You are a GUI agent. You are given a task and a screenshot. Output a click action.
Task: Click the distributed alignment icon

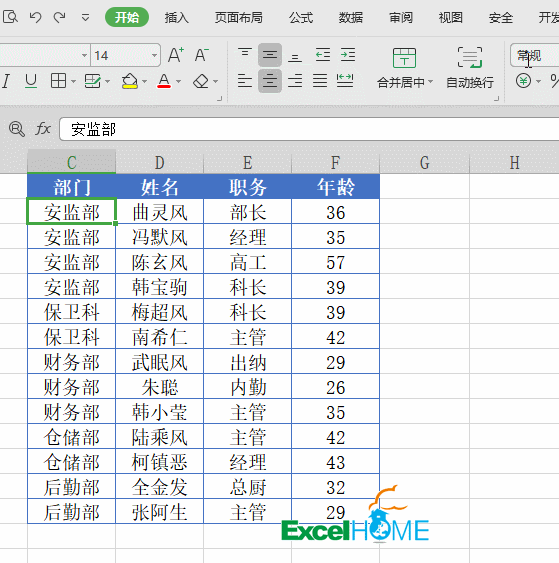(345, 81)
